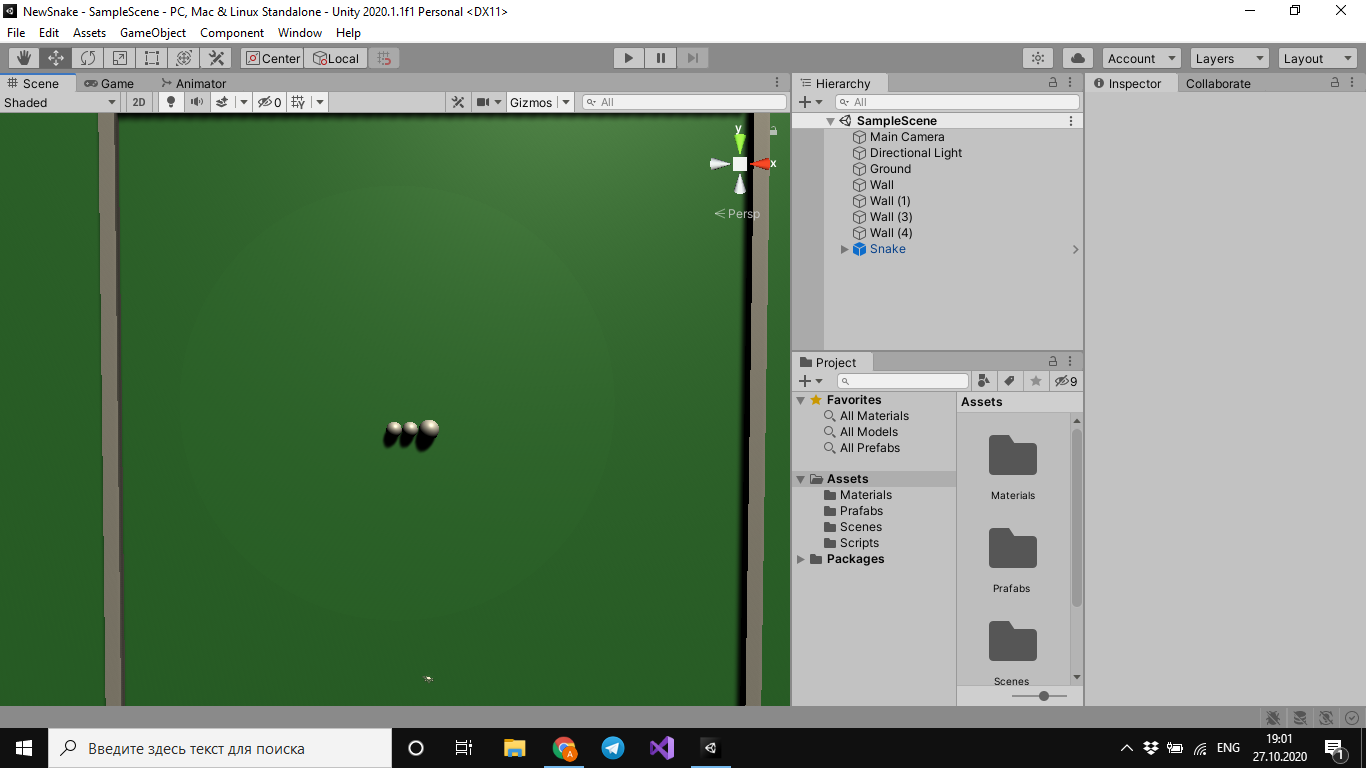The width and height of the screenshot is (1366, 768).
Task: Open the Layers dropdown
Action: pos(1230,58)
